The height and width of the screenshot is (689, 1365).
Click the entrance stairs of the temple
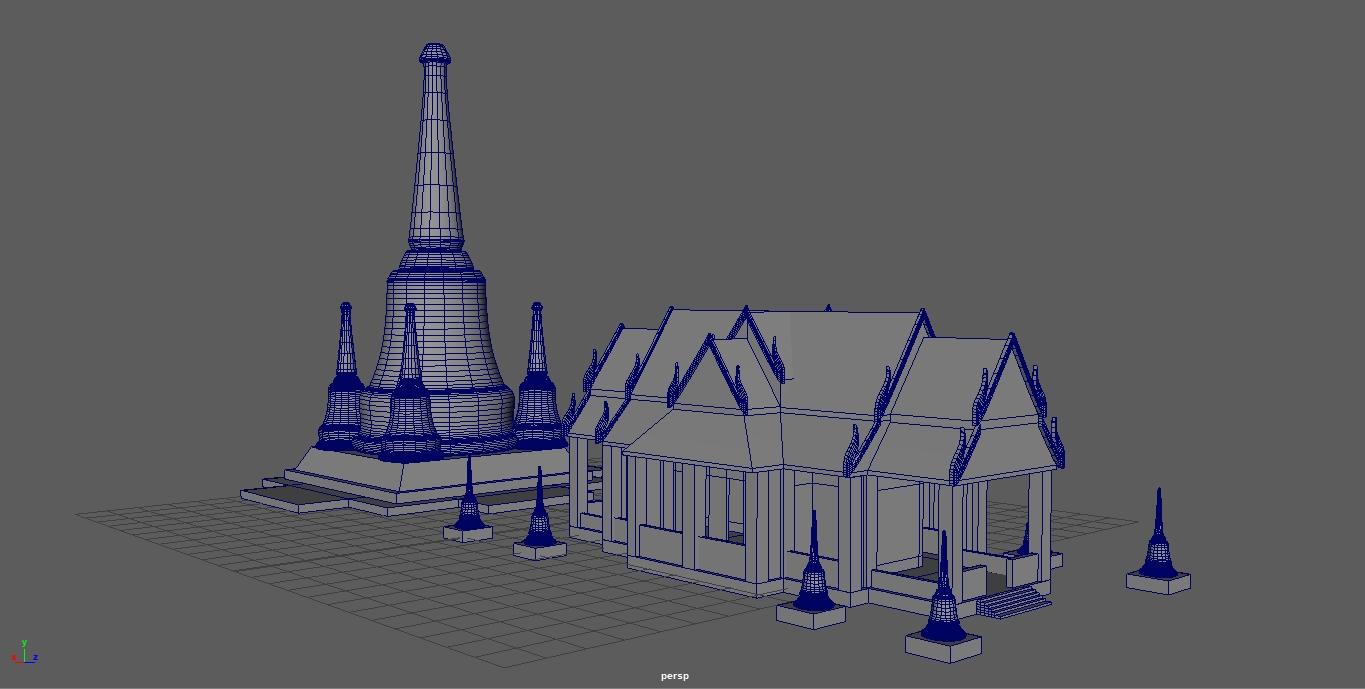[x=1012, y=602]
